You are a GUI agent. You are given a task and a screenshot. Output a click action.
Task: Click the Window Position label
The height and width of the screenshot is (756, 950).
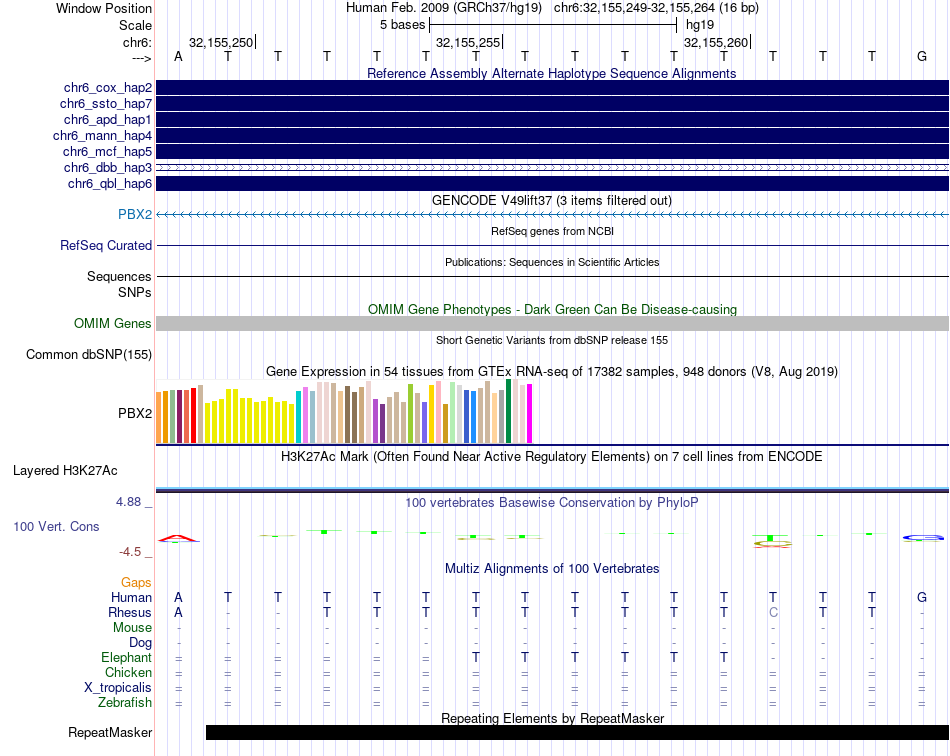pyautogui.click(x=104, y=8)
